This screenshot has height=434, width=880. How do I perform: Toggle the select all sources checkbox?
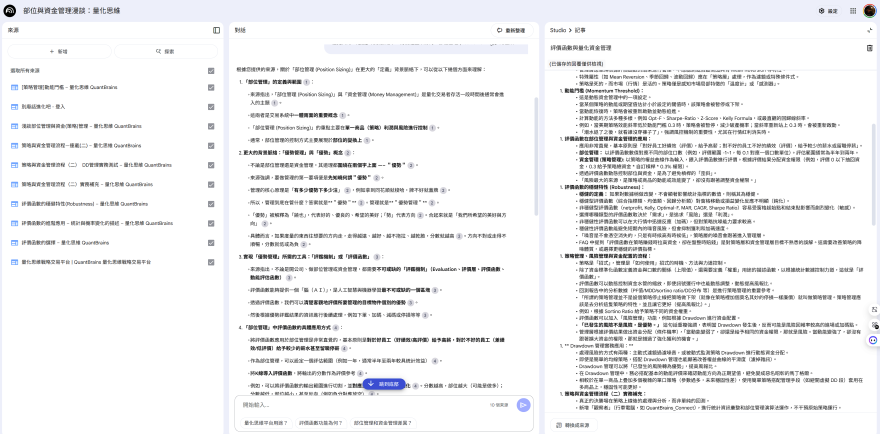pyautogui.click(x=211, y=71)
